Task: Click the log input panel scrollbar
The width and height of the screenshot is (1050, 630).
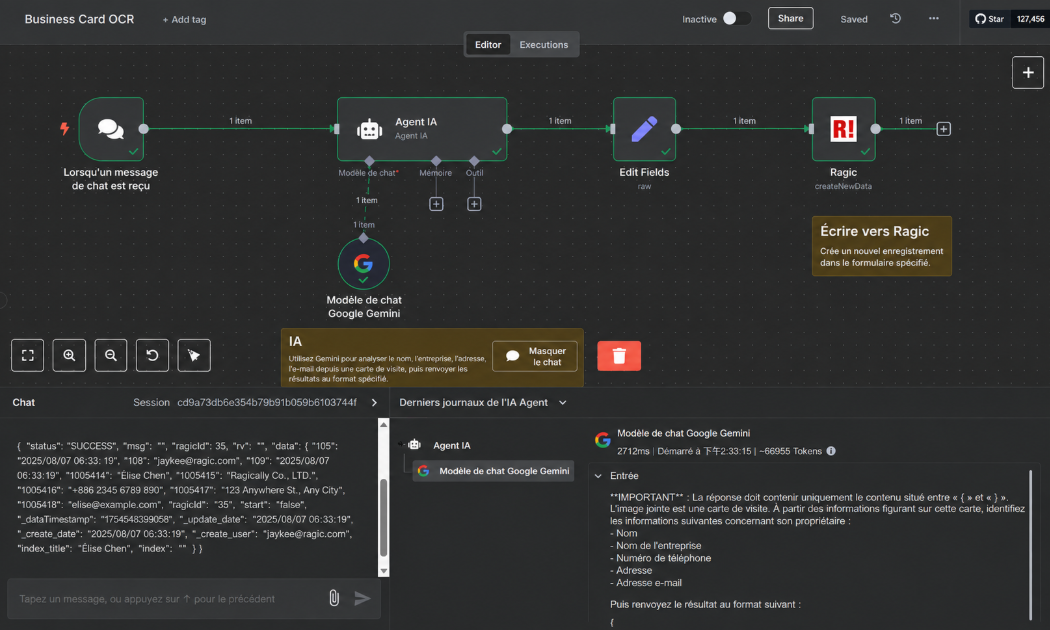Action: pyautogui.click(x=1031, y=546)
